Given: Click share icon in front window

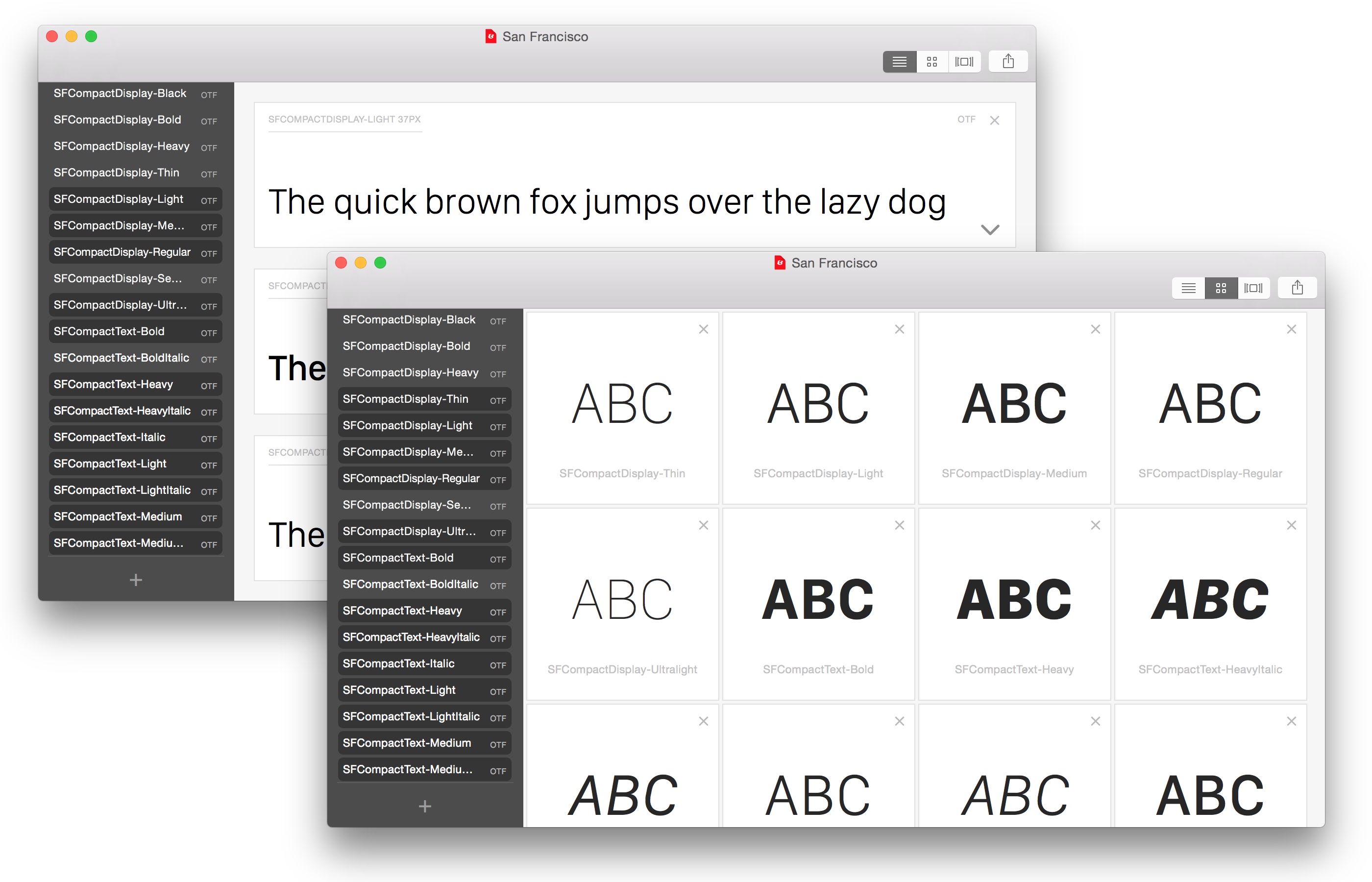Looking at the screenshot, I should click(1297, 288).
